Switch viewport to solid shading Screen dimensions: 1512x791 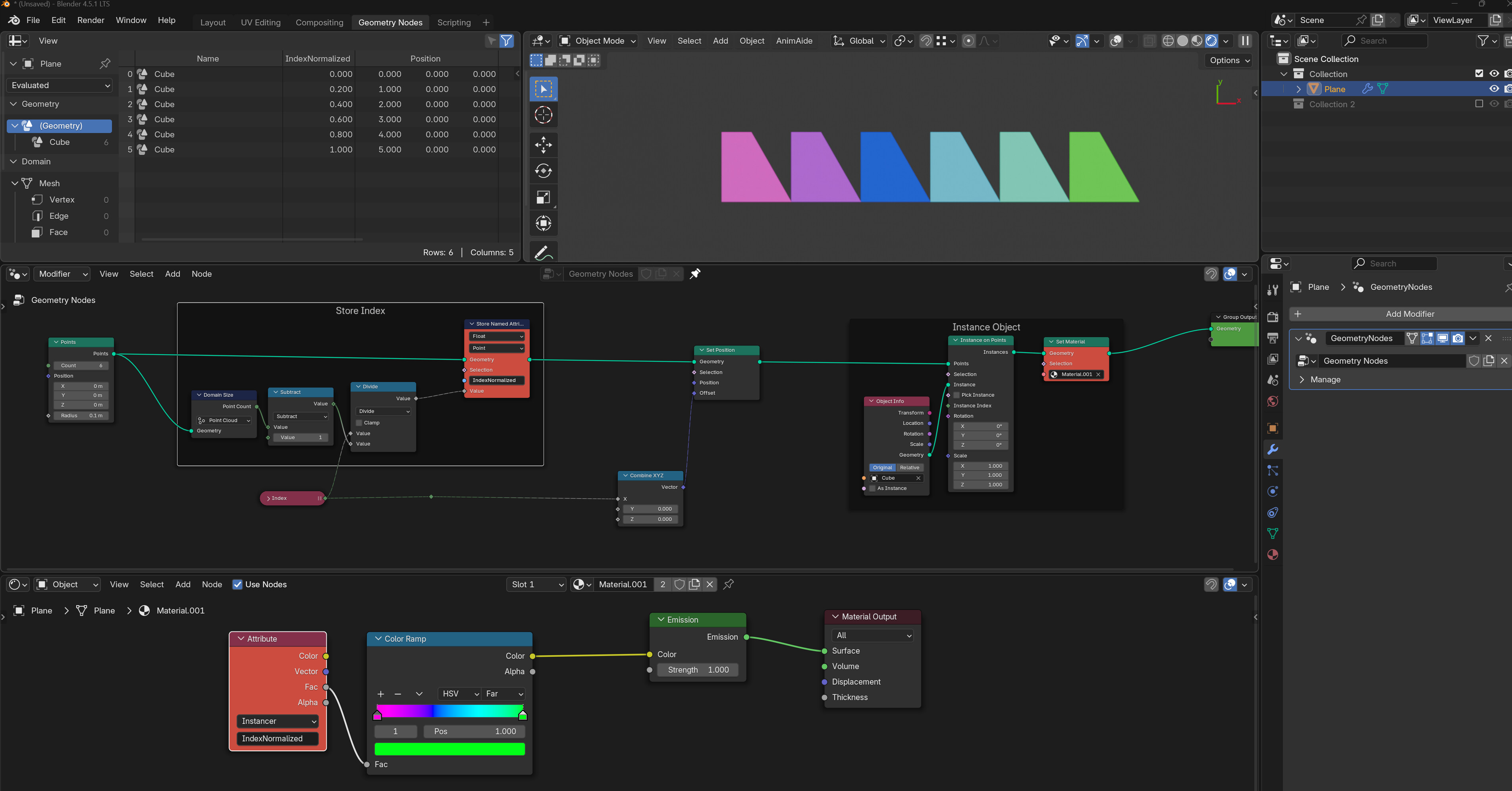[1183, 41]
